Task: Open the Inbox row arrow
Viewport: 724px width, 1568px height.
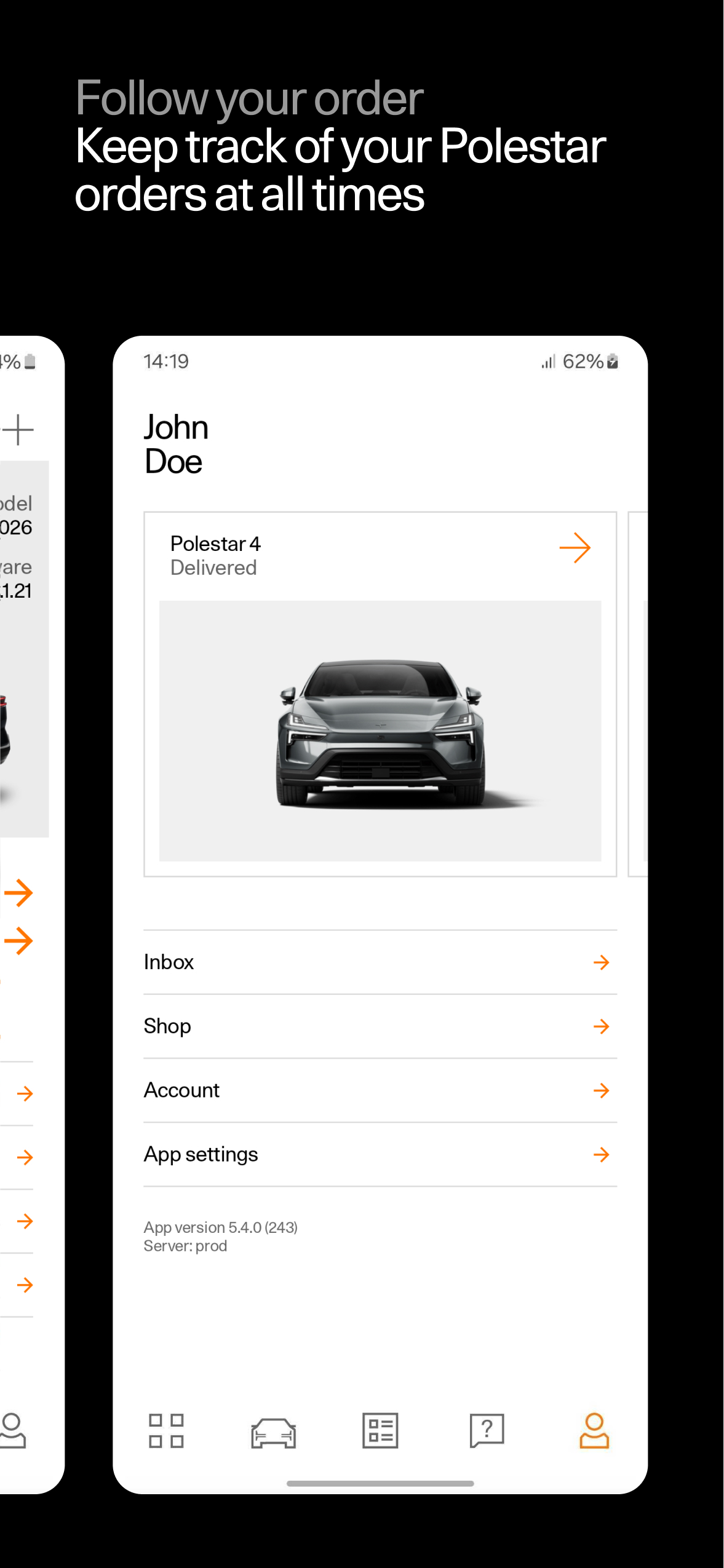Action: (601, 962)
